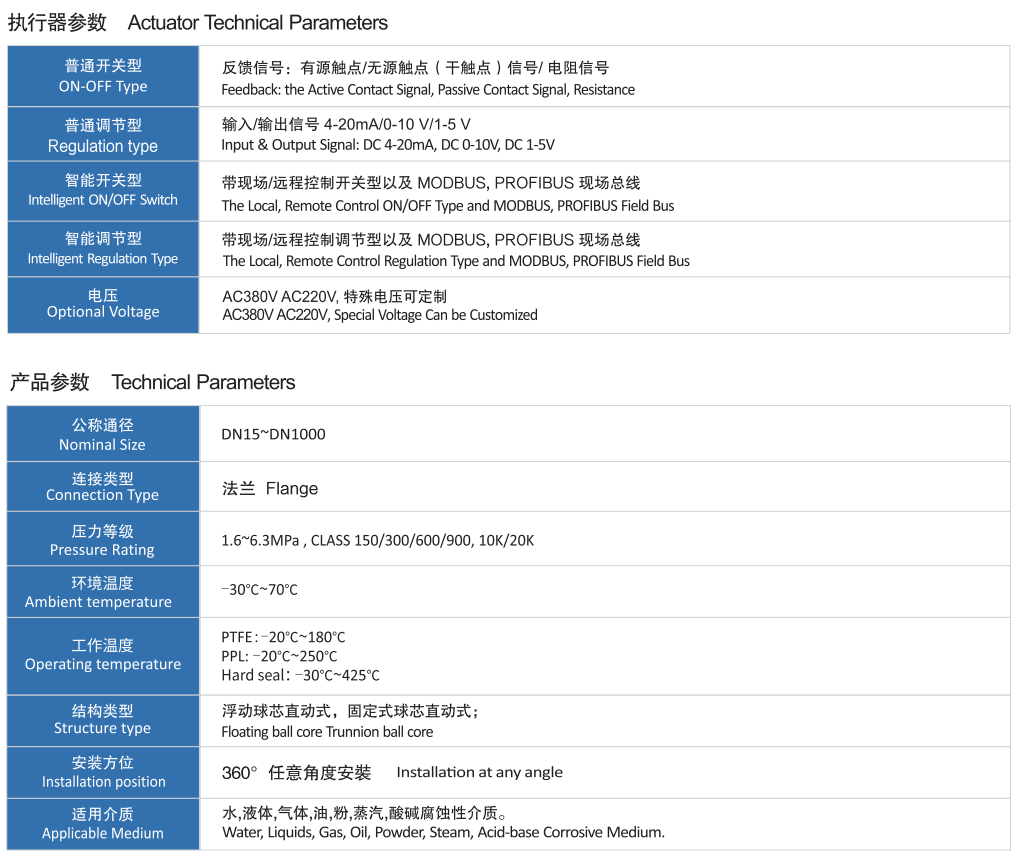Select the Nominal Size label cell
Screen dimensions: 1018x858
pos(103,435)
